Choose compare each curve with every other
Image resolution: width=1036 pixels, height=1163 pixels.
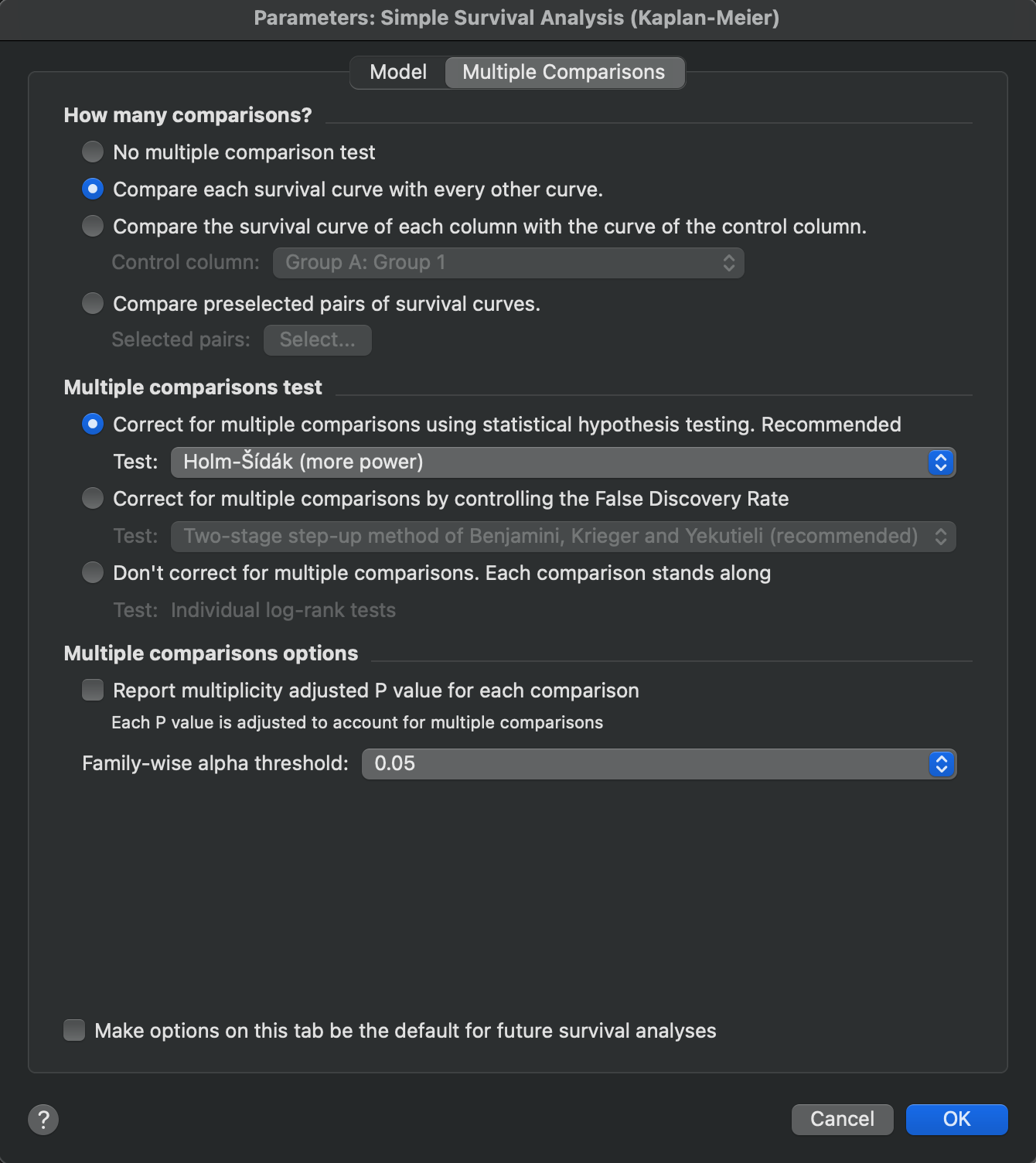click(93, 189)
